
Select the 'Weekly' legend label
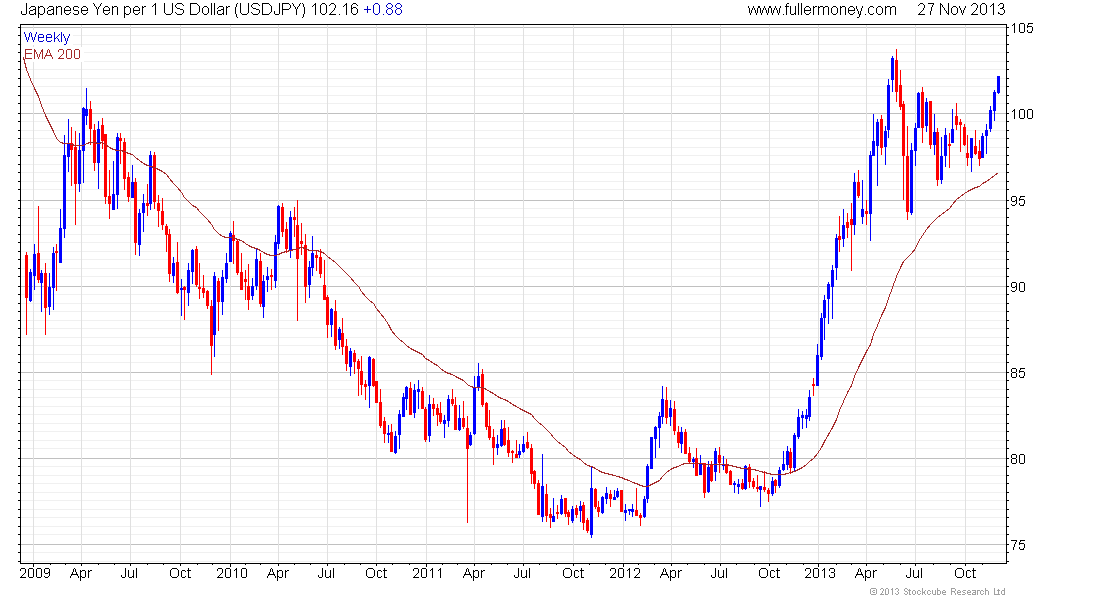pyautogui.click(x=47, y=37)
